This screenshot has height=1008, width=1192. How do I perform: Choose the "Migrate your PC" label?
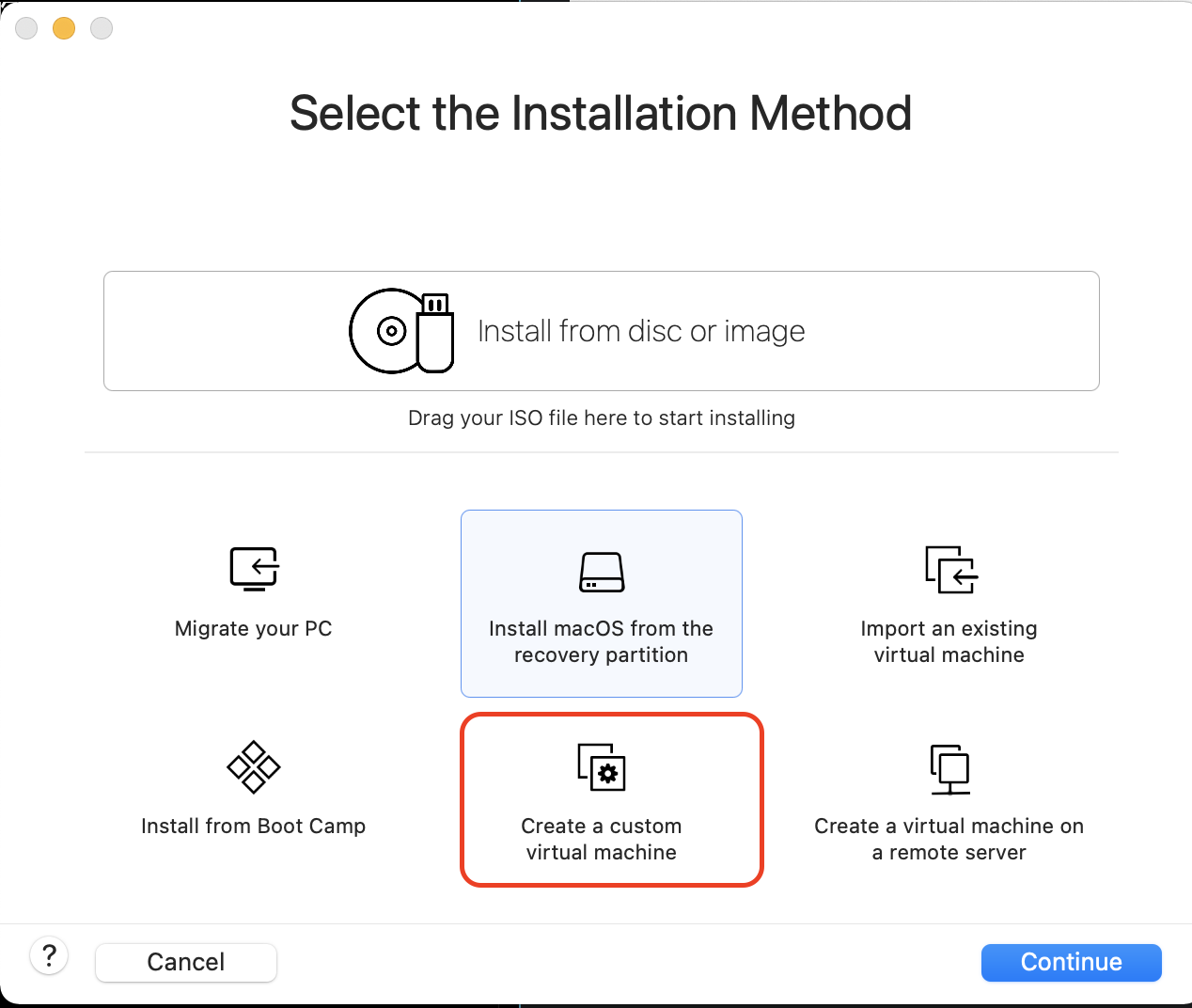tap(254, 628)
